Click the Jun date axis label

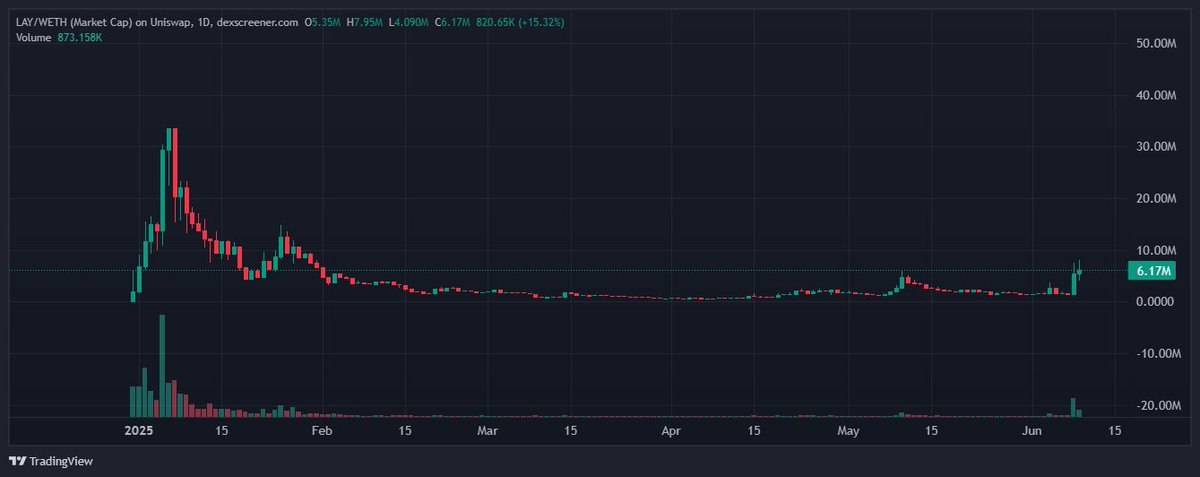1032,431
